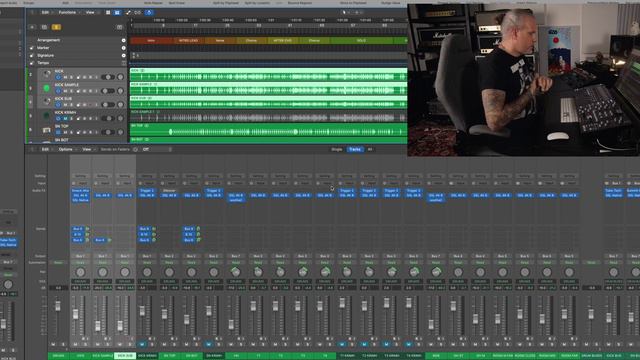The width and height of the screenshot is (640, 360).
Task: Click the first Bus 4 send on KICK strip
Action: click(x=78, y=229)
